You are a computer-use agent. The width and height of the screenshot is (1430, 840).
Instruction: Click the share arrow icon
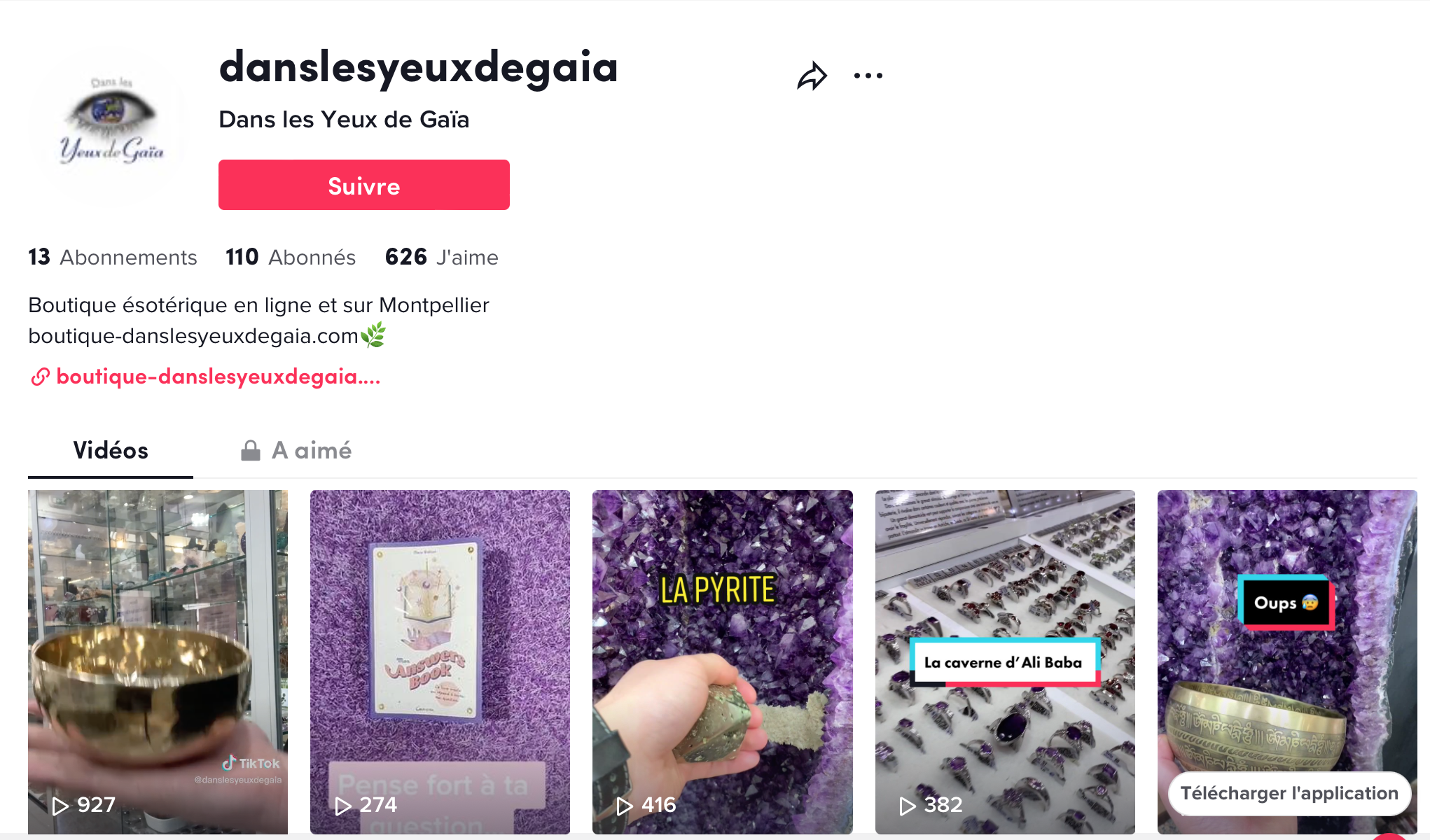(812, 76)
